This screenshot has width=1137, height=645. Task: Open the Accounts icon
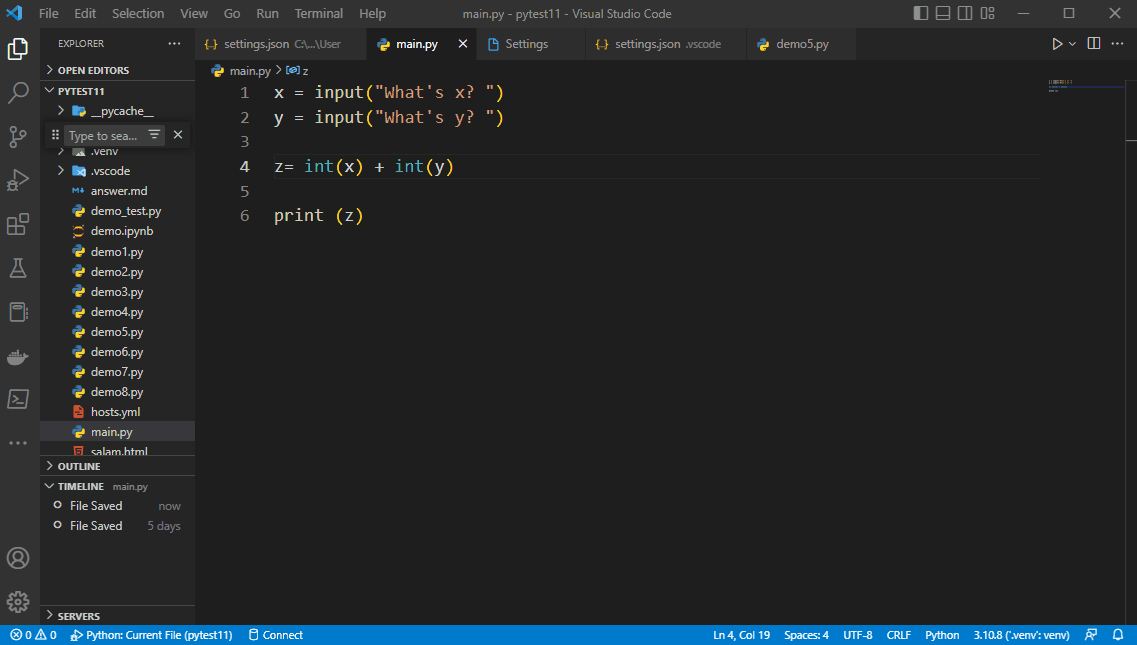coord(18,558)
